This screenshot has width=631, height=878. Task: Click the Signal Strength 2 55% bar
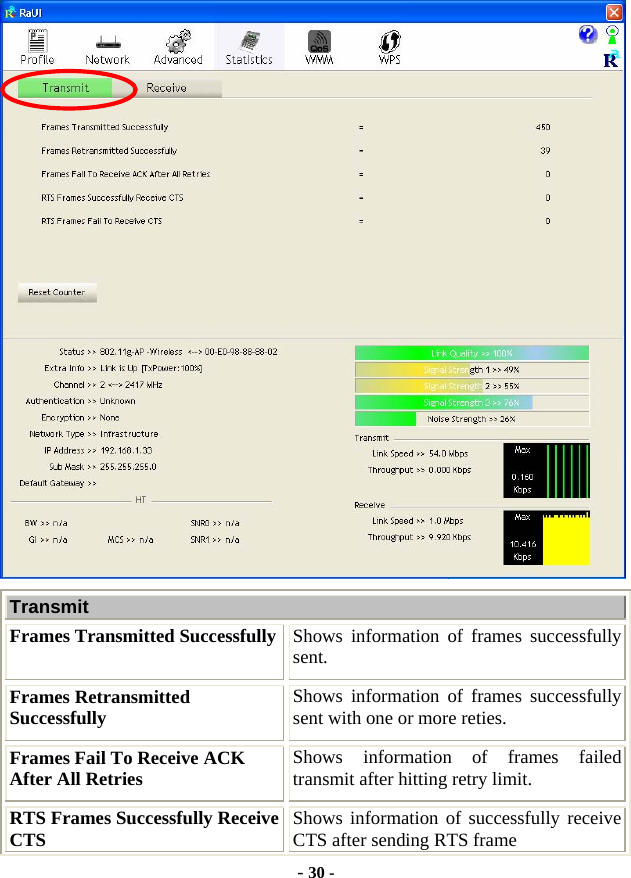click(x=471, y=386)
